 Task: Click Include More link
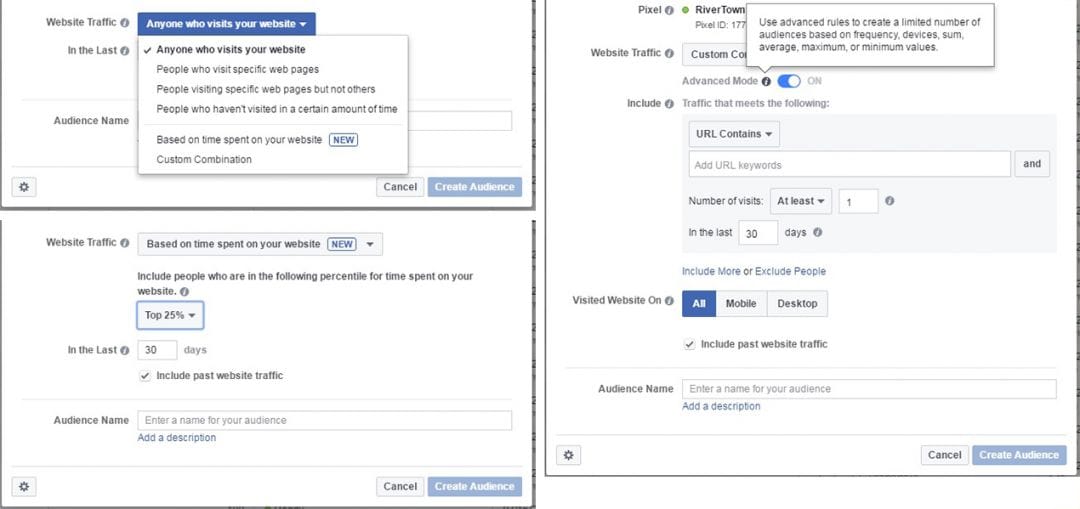pos(712,271)
